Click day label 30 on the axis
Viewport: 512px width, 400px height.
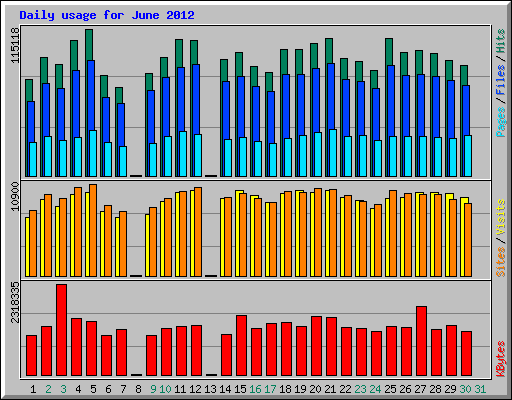pos(465,389)
